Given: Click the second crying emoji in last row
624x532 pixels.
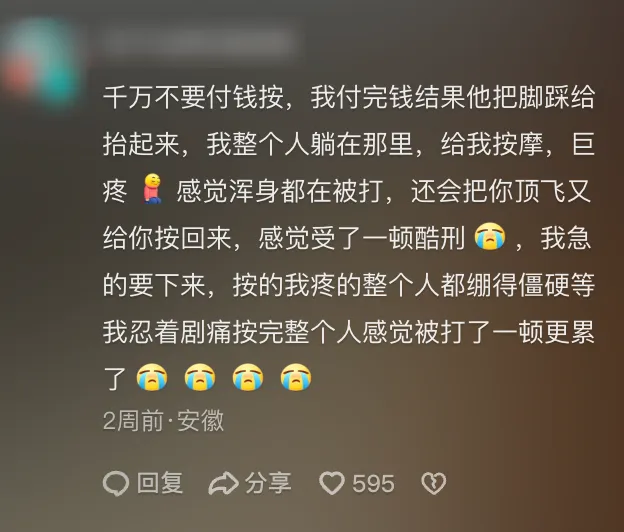Looking at the screenshot, I should coord(200,377).
